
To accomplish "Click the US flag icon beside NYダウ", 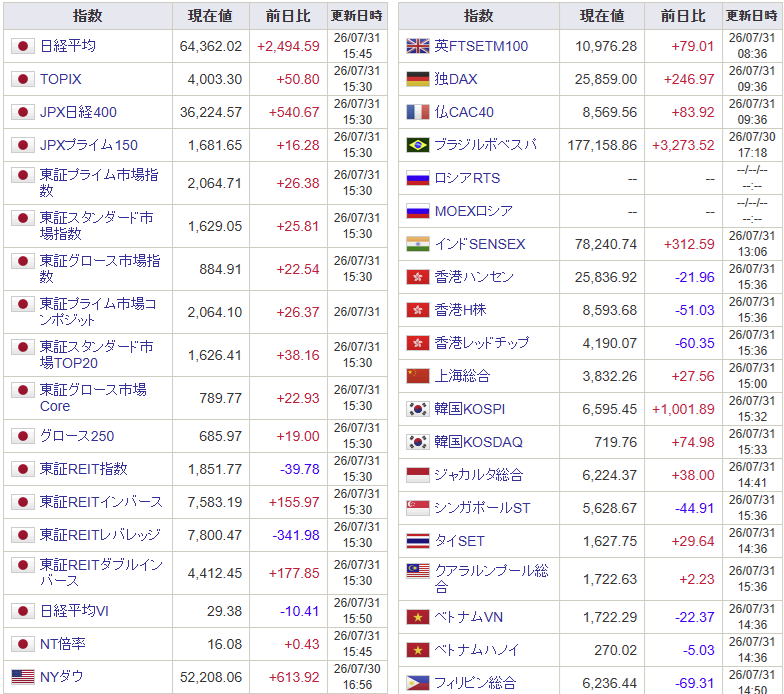I will click(x=22, y=677).
